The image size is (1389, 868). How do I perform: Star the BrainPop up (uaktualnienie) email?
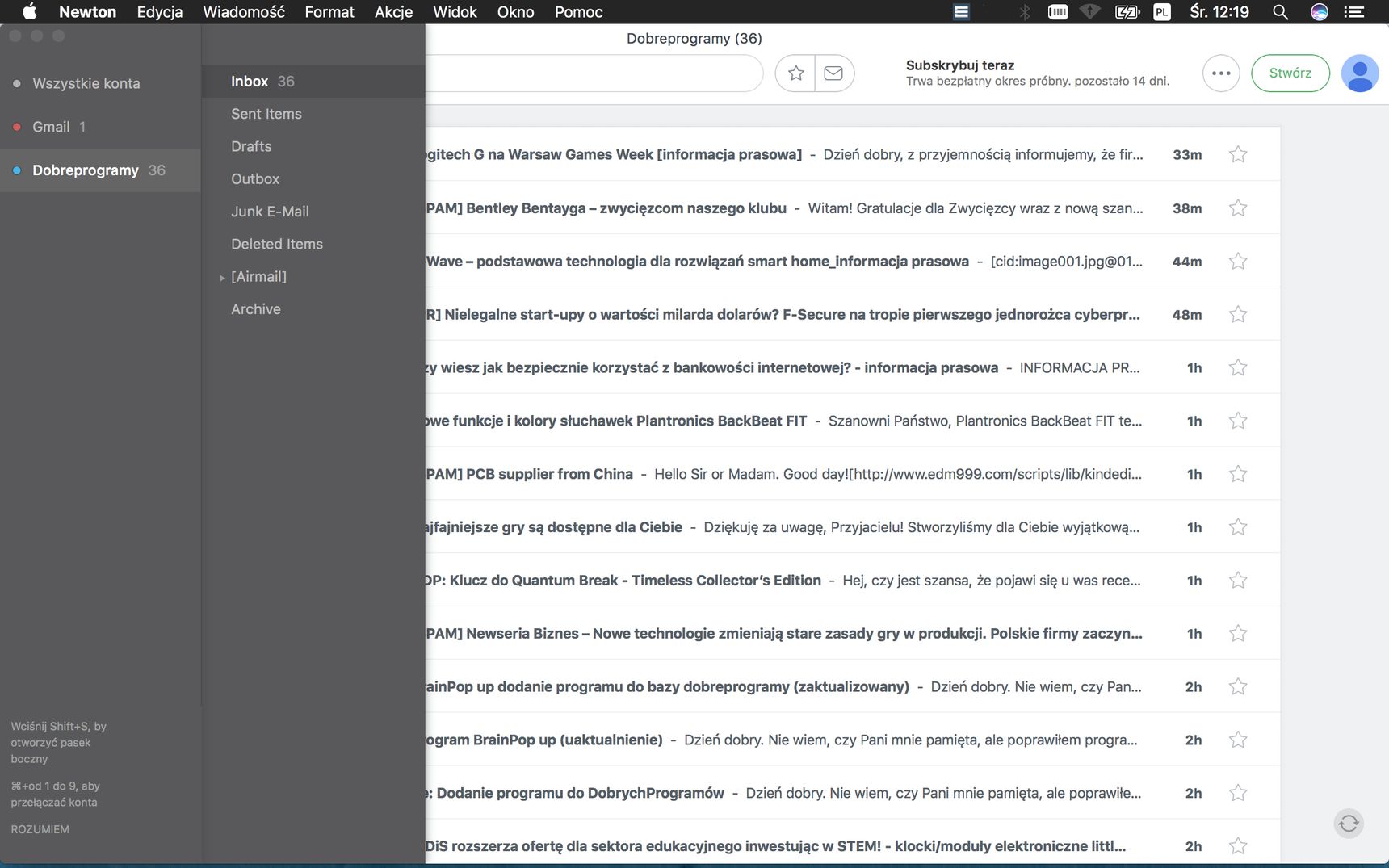pos(1238,740)
